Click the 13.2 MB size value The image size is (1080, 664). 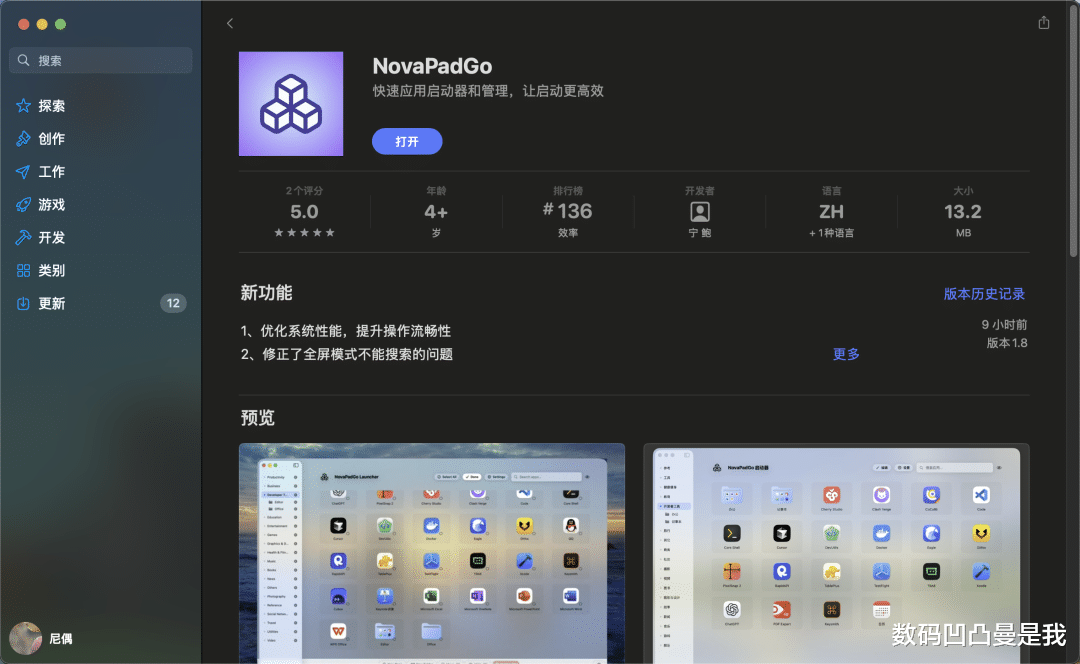tap(963, 211)
